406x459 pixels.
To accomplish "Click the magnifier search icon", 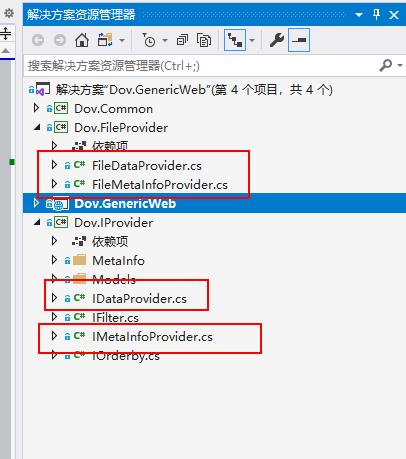I will coord(386,65).
